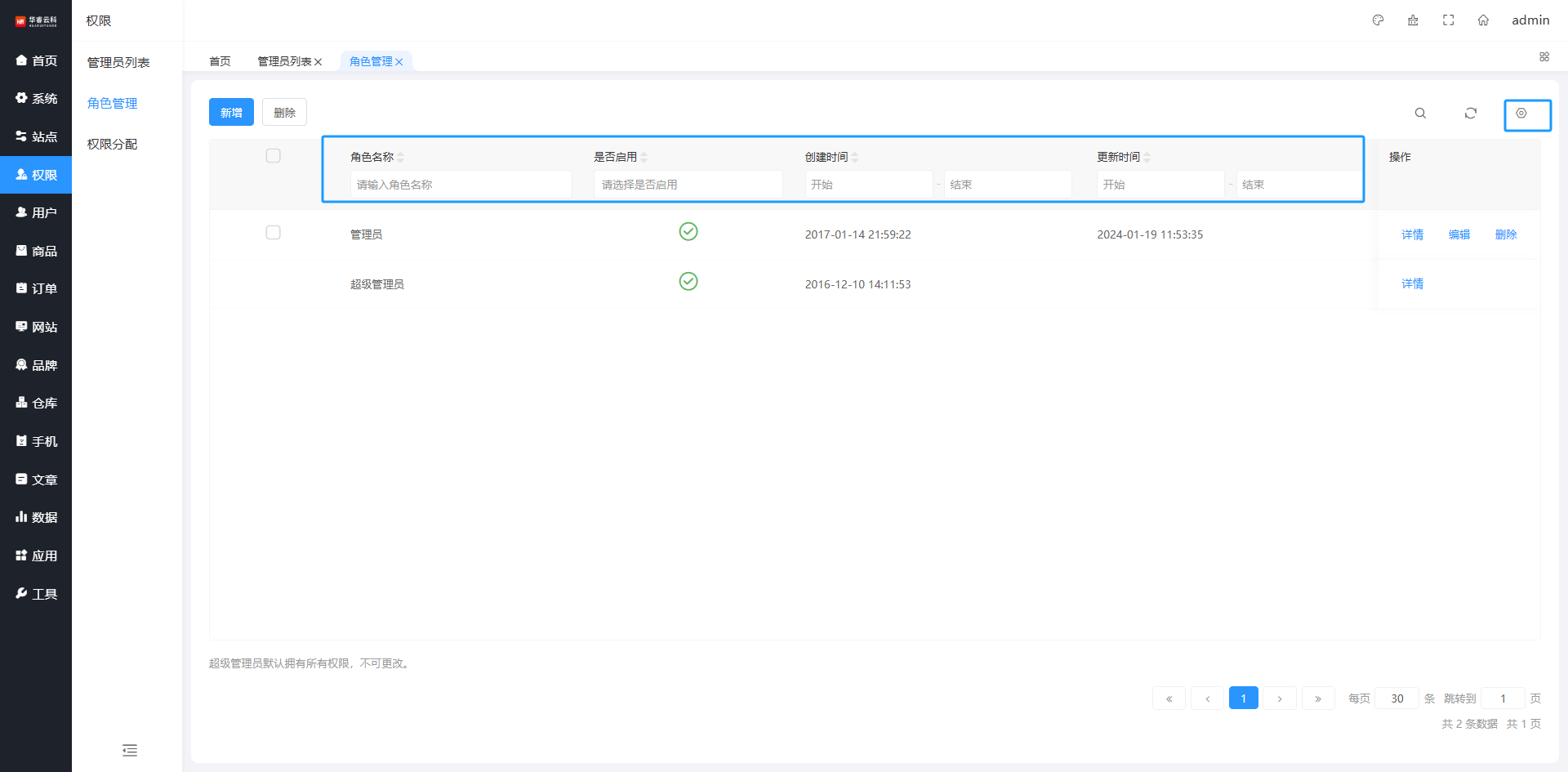The width and height of the screenshot is (1568, 772).
Task: Click 编辑 link for 管理员 role
Action: click(x=1459, y=234)
